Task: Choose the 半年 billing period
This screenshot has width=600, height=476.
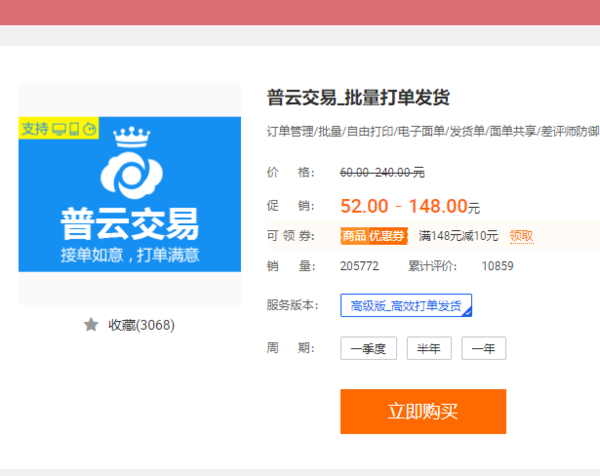Action: point(429,348)
